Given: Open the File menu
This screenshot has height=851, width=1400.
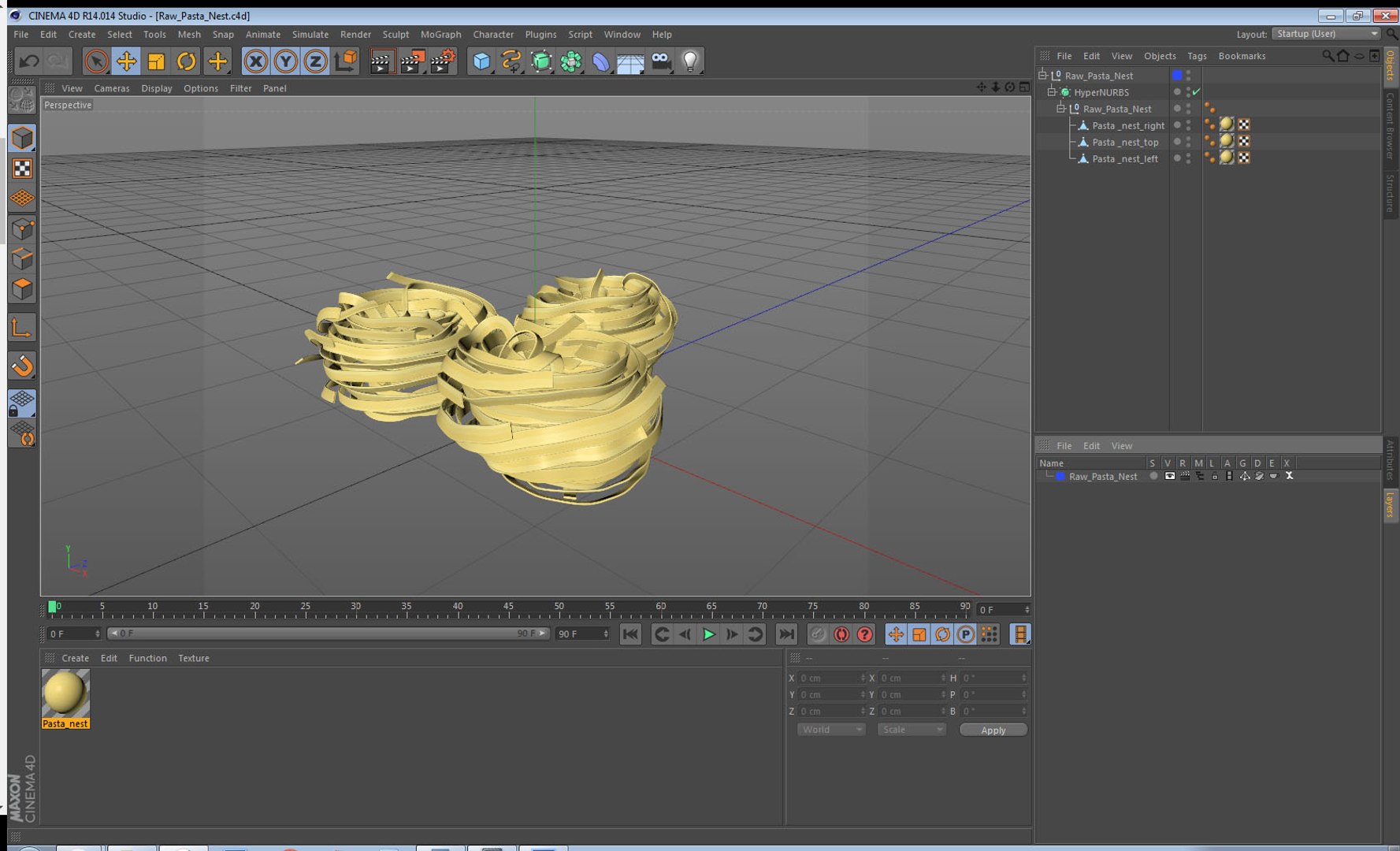Looking at the screenshot, I should tap(20, 35).
